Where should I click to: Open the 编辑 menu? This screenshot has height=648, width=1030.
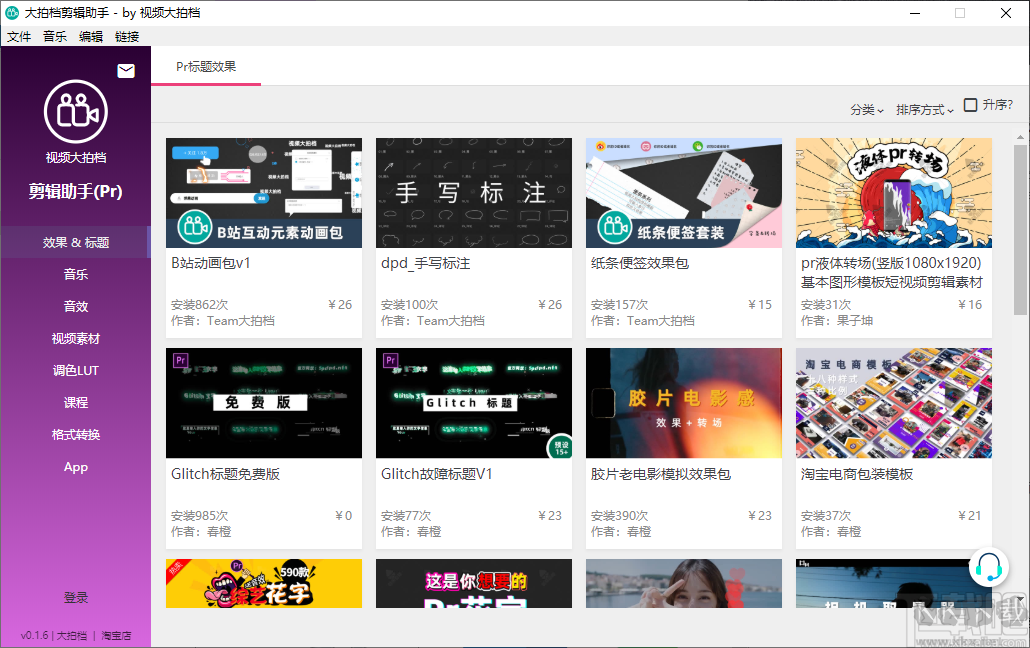(x=90, y=36)
